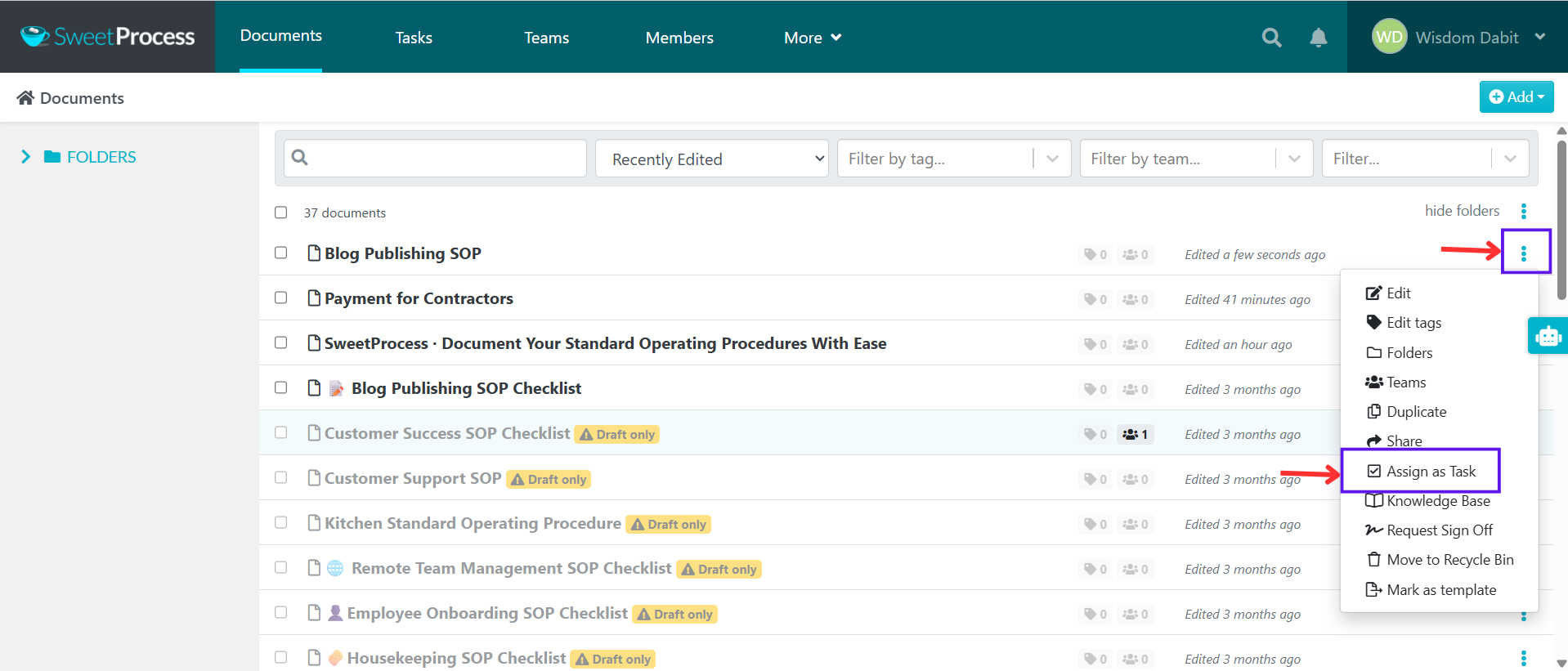Check the Kitchen Standard Operating Procedure checkbox

pos(281,522)
